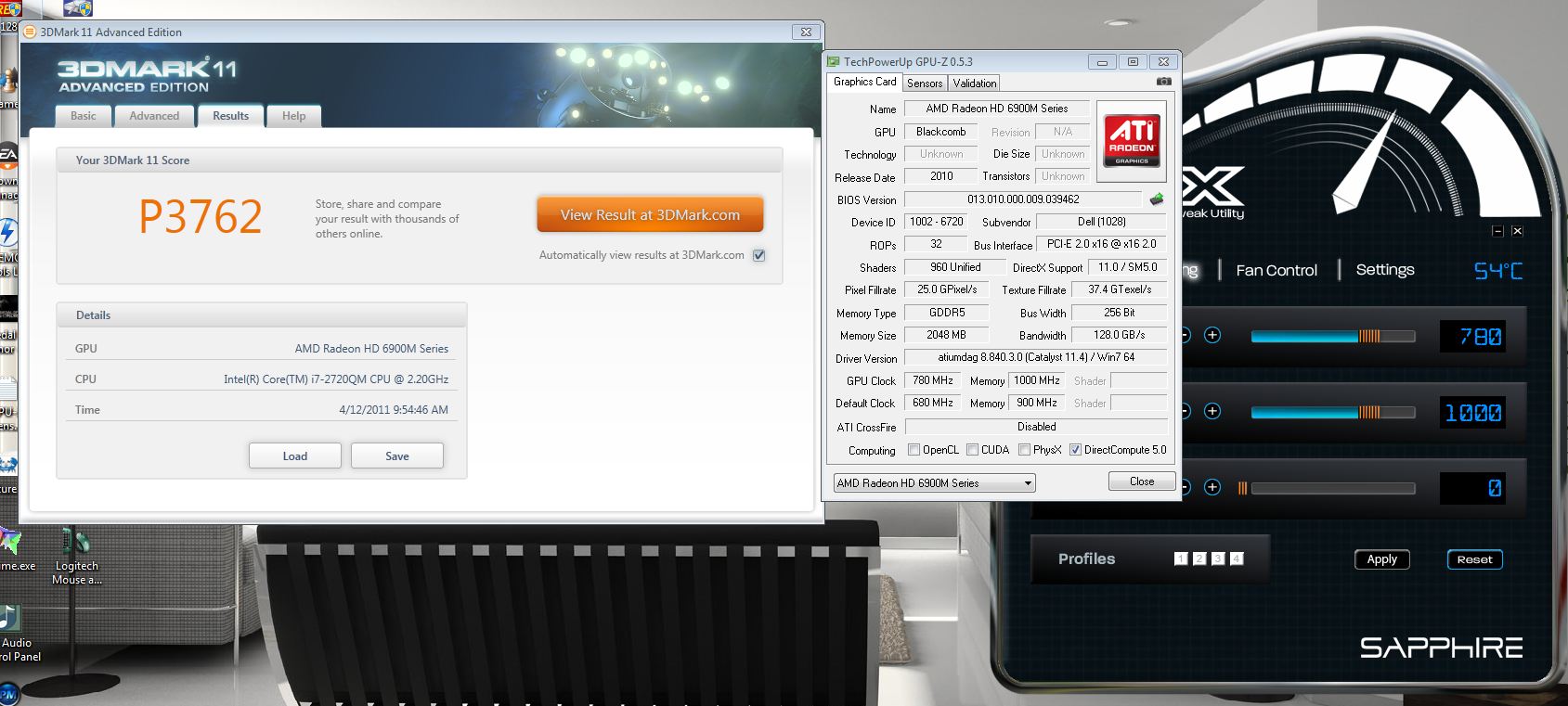Switch to the Basic tab in 3DMark

click(x=84, y=116)
